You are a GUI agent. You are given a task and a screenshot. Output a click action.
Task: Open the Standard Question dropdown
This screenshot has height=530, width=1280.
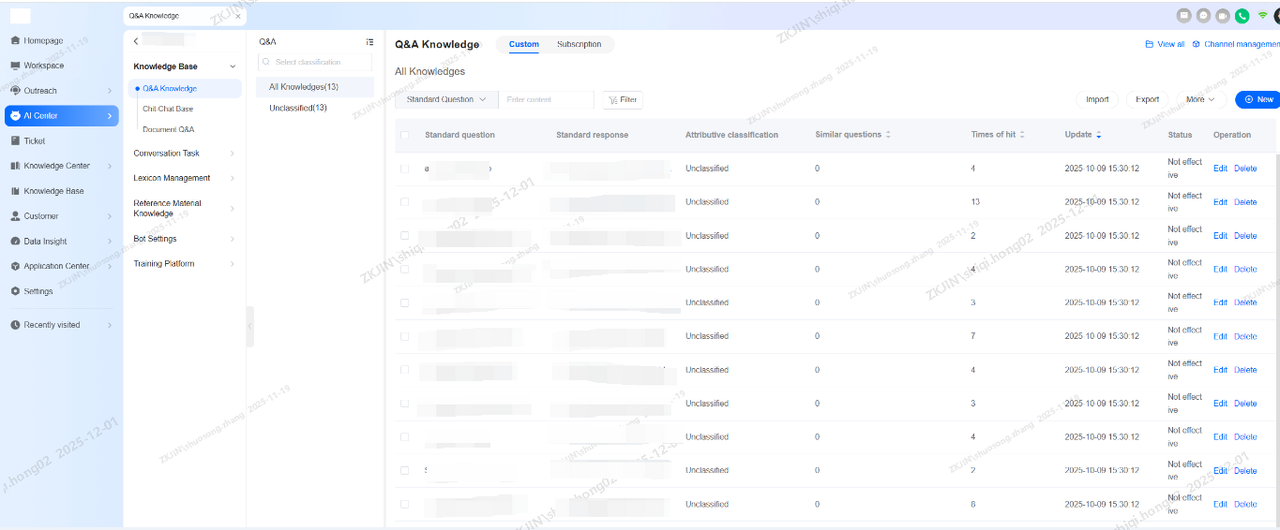coord(446,100)
